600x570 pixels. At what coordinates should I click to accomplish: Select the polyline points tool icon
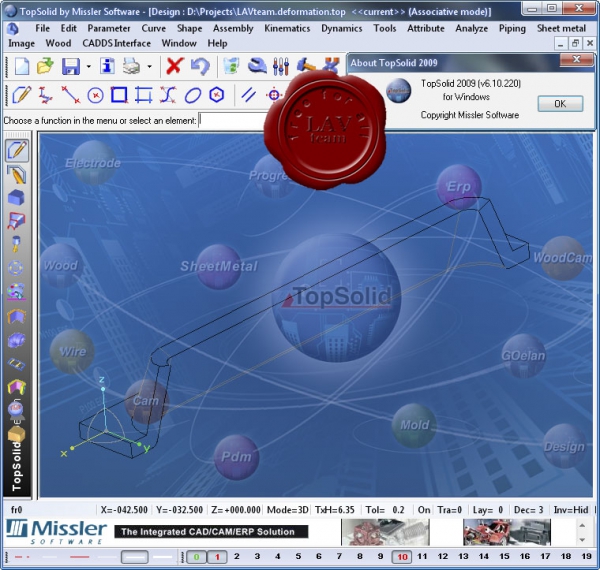pyautogui.click(x=46, y=94)
